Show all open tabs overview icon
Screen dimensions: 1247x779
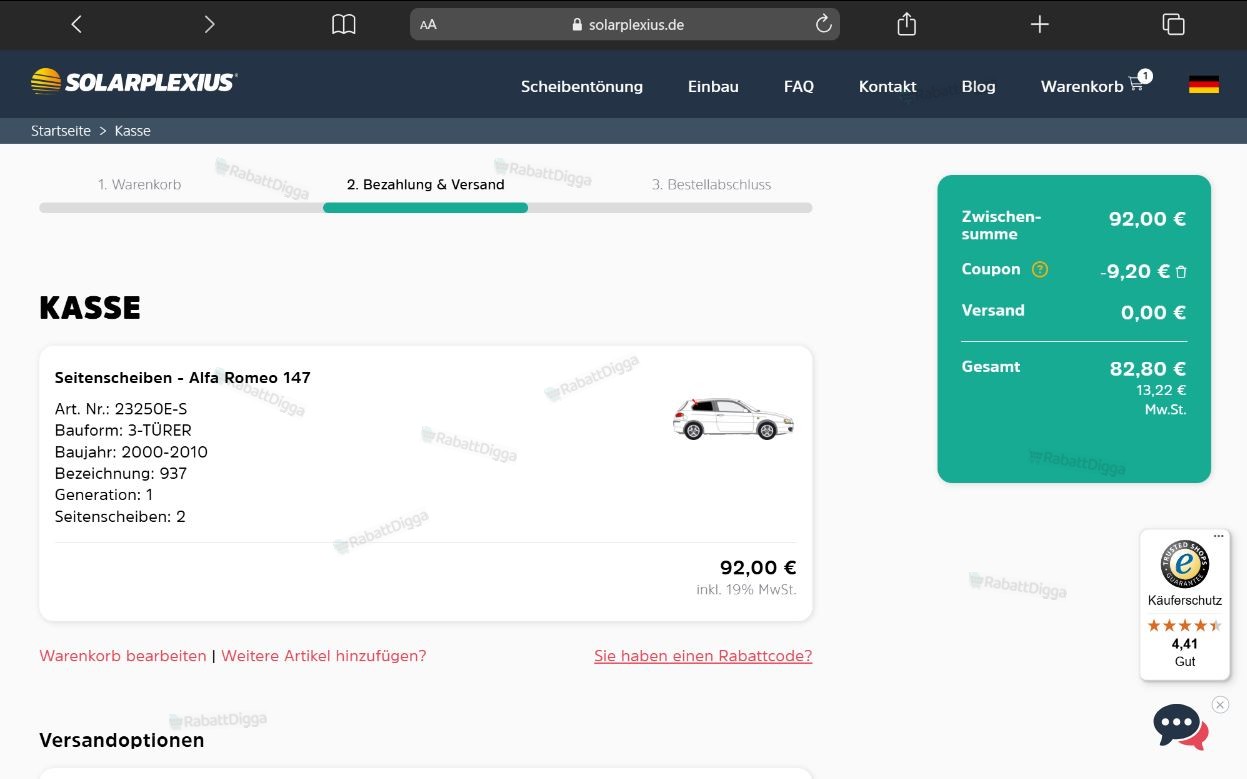pyautogui.click(x=1173, y=24)
